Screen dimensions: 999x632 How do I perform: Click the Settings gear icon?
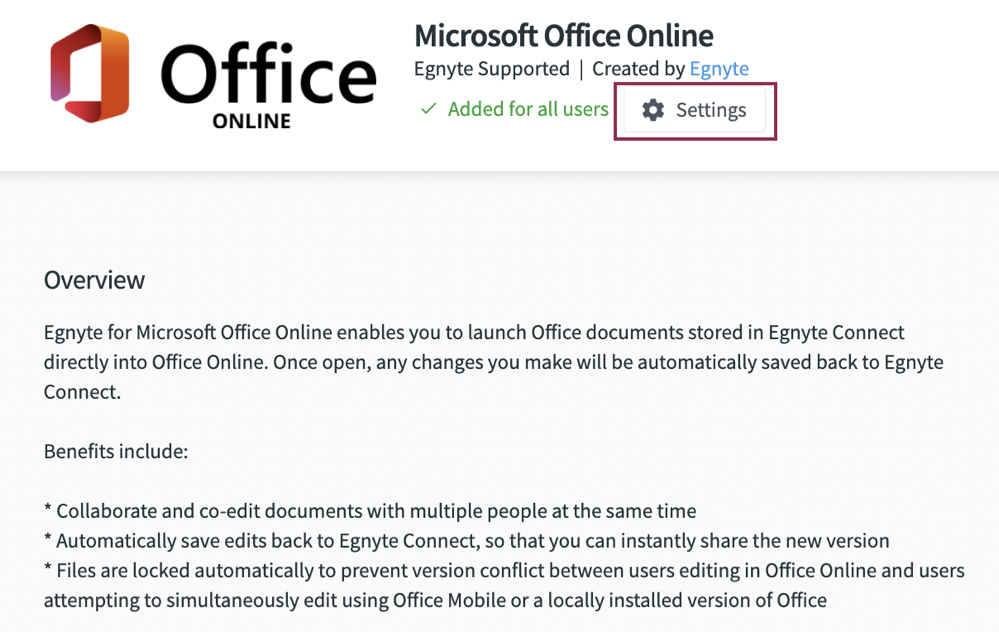pos(652,110)
